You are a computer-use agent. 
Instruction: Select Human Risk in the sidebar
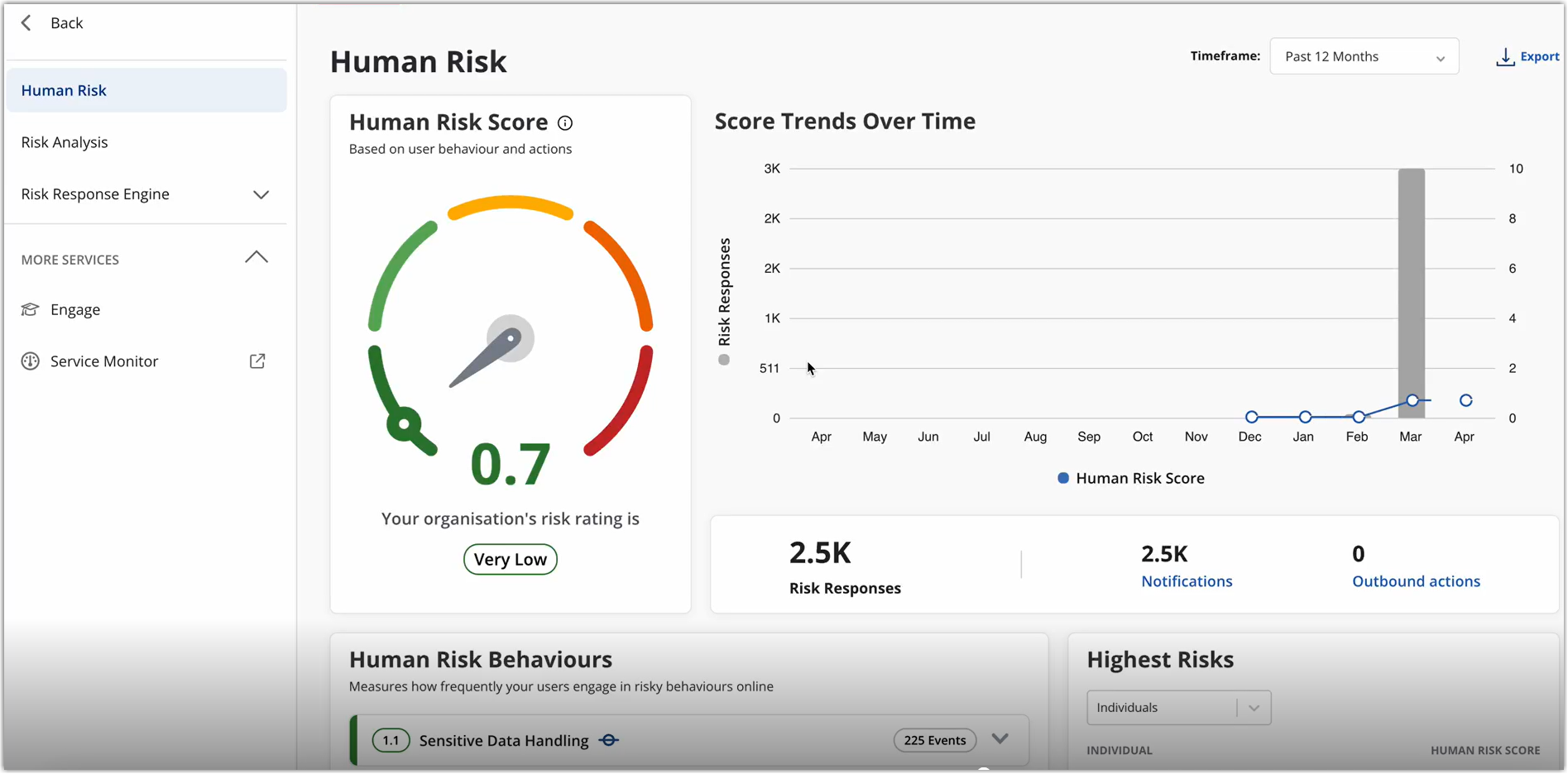65,91
